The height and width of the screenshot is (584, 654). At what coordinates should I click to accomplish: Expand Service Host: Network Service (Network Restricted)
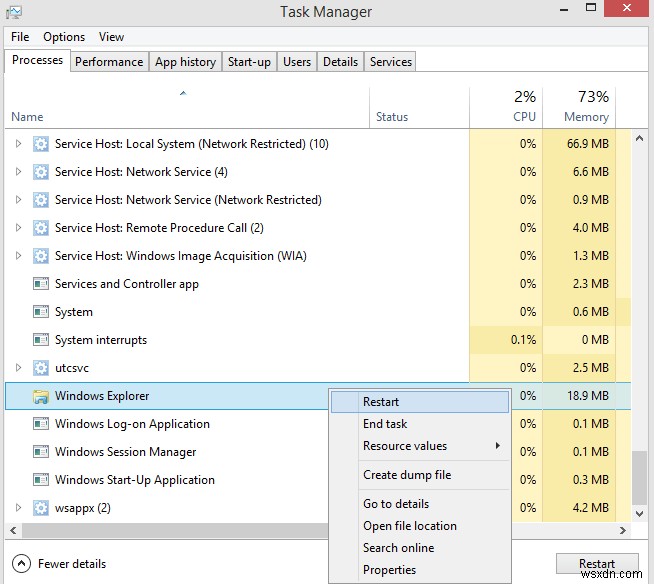pos(18,200)
